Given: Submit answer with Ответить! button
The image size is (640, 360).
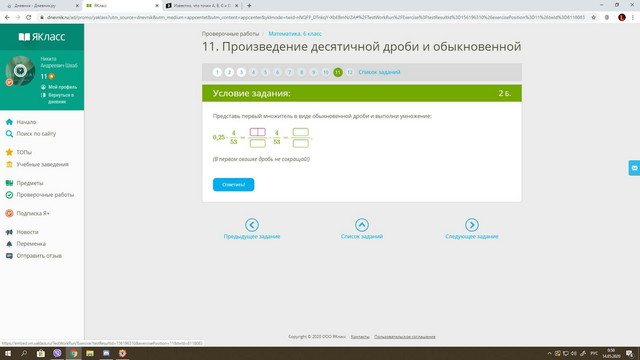Looking at the screenshot, I should point(233,184).
